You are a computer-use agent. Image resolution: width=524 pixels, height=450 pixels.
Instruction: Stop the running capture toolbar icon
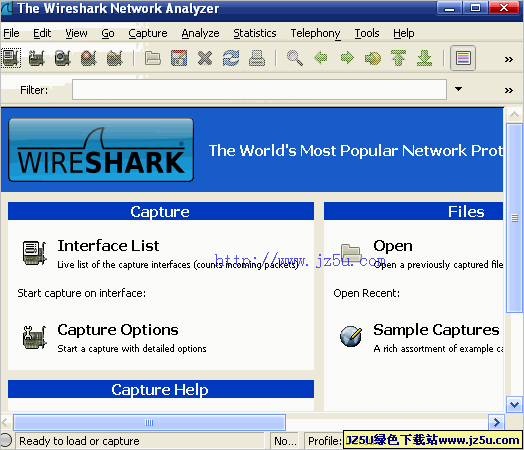89,58
